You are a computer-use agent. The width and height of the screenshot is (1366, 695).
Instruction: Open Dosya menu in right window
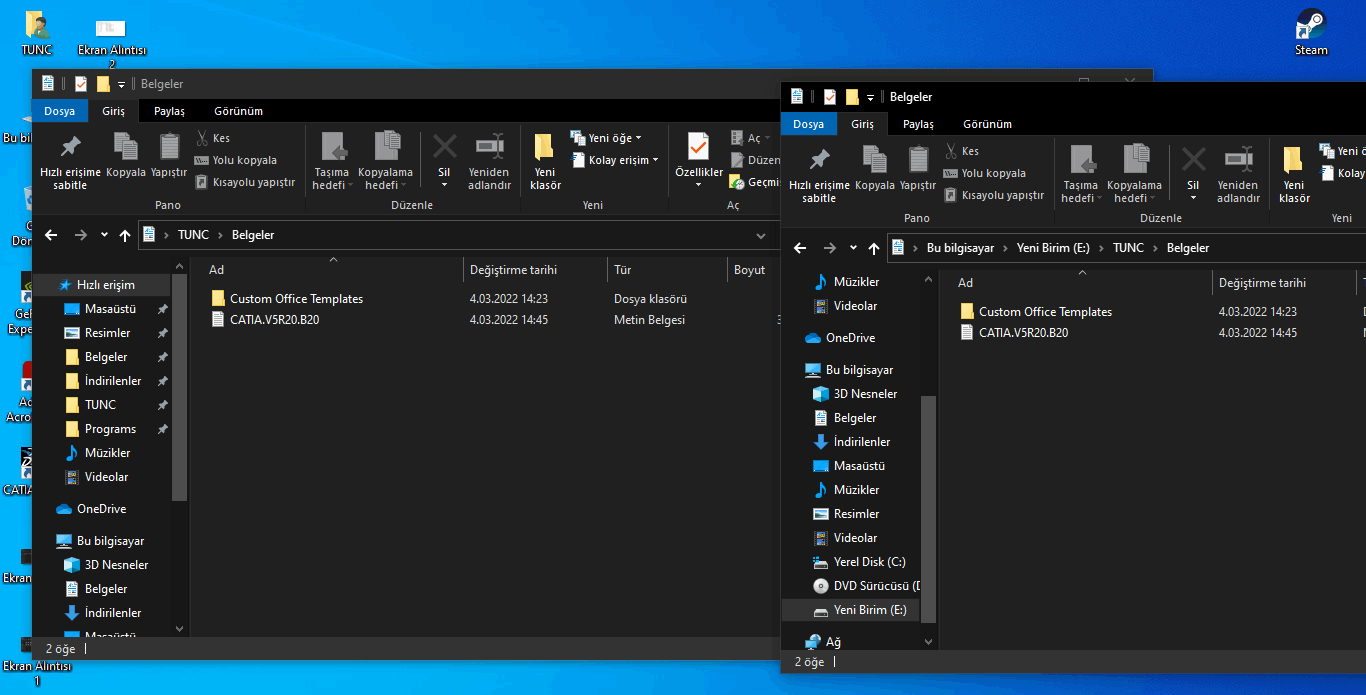(x=808, y=124)
